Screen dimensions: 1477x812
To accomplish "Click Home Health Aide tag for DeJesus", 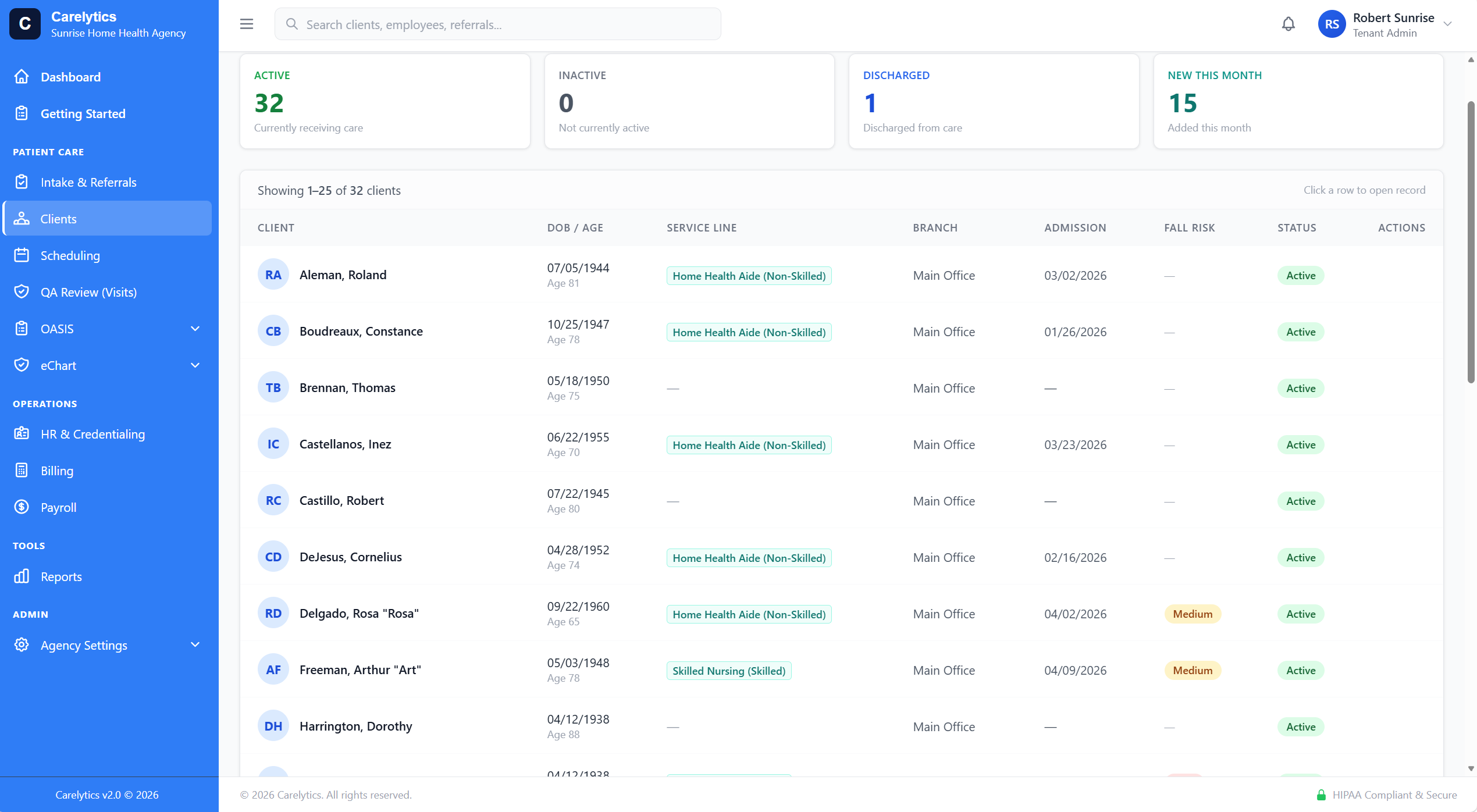I will click(749, 558).
